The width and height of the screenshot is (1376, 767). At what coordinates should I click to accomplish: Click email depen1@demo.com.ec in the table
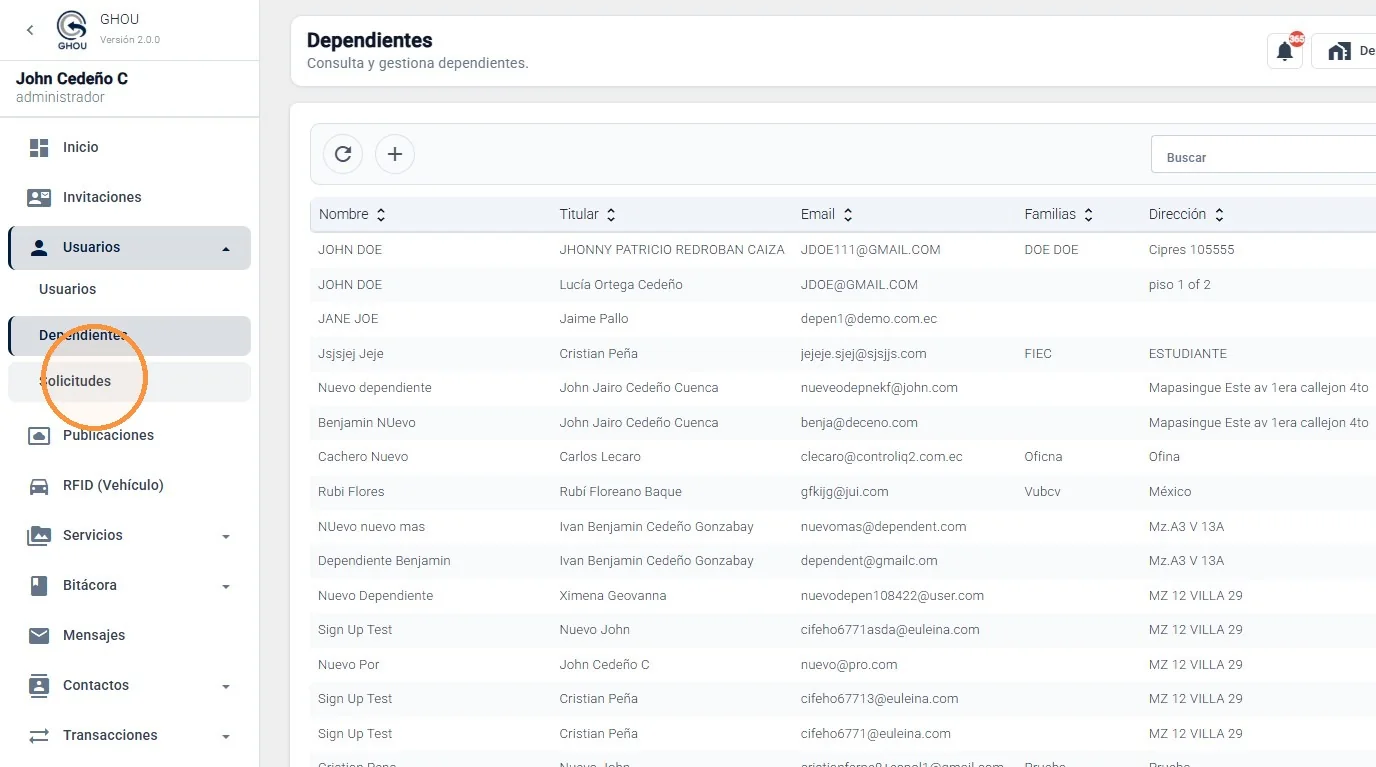coord(869,319)
